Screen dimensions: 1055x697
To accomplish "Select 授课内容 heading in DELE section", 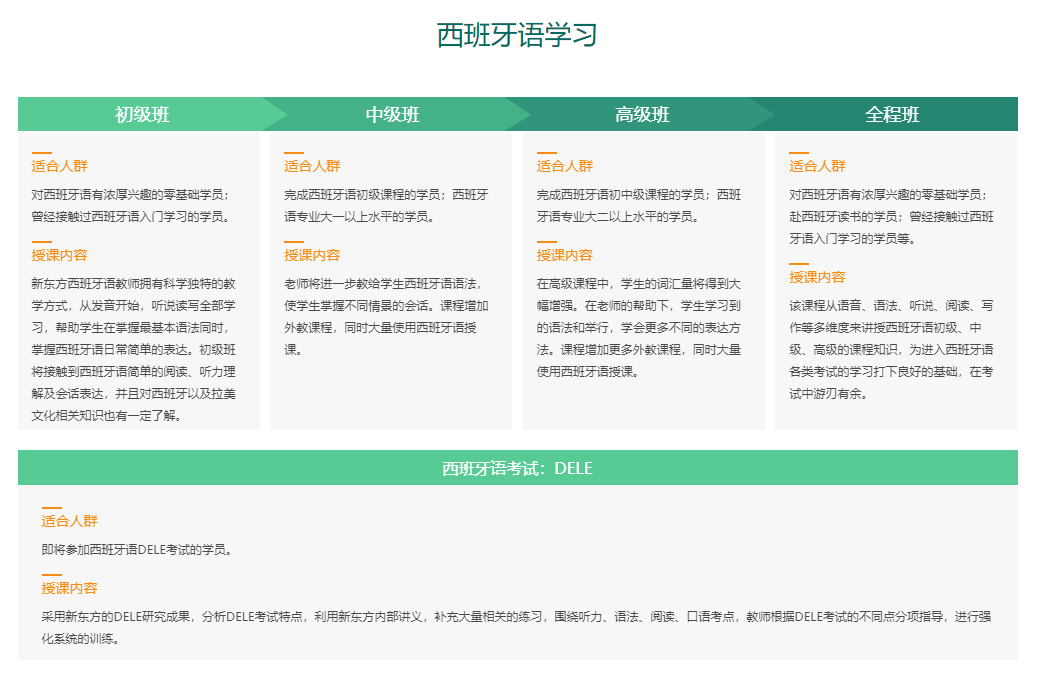I will 70,588.
